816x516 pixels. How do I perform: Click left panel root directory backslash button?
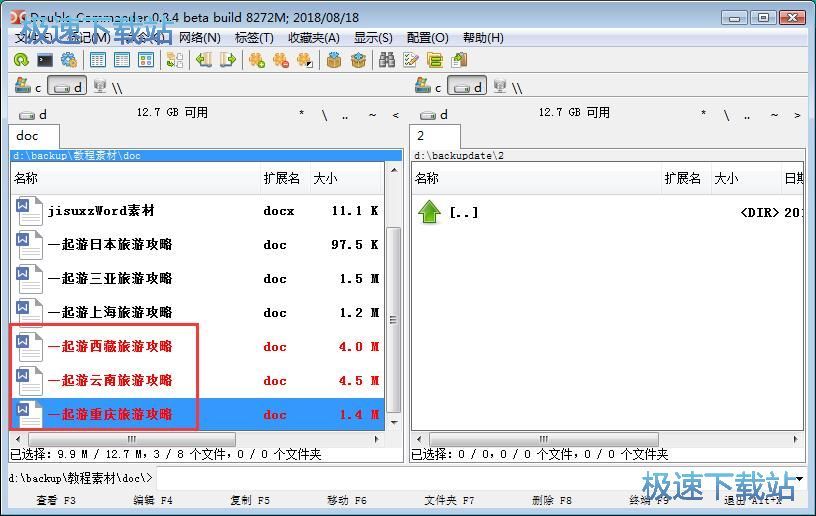pos(324,115)
